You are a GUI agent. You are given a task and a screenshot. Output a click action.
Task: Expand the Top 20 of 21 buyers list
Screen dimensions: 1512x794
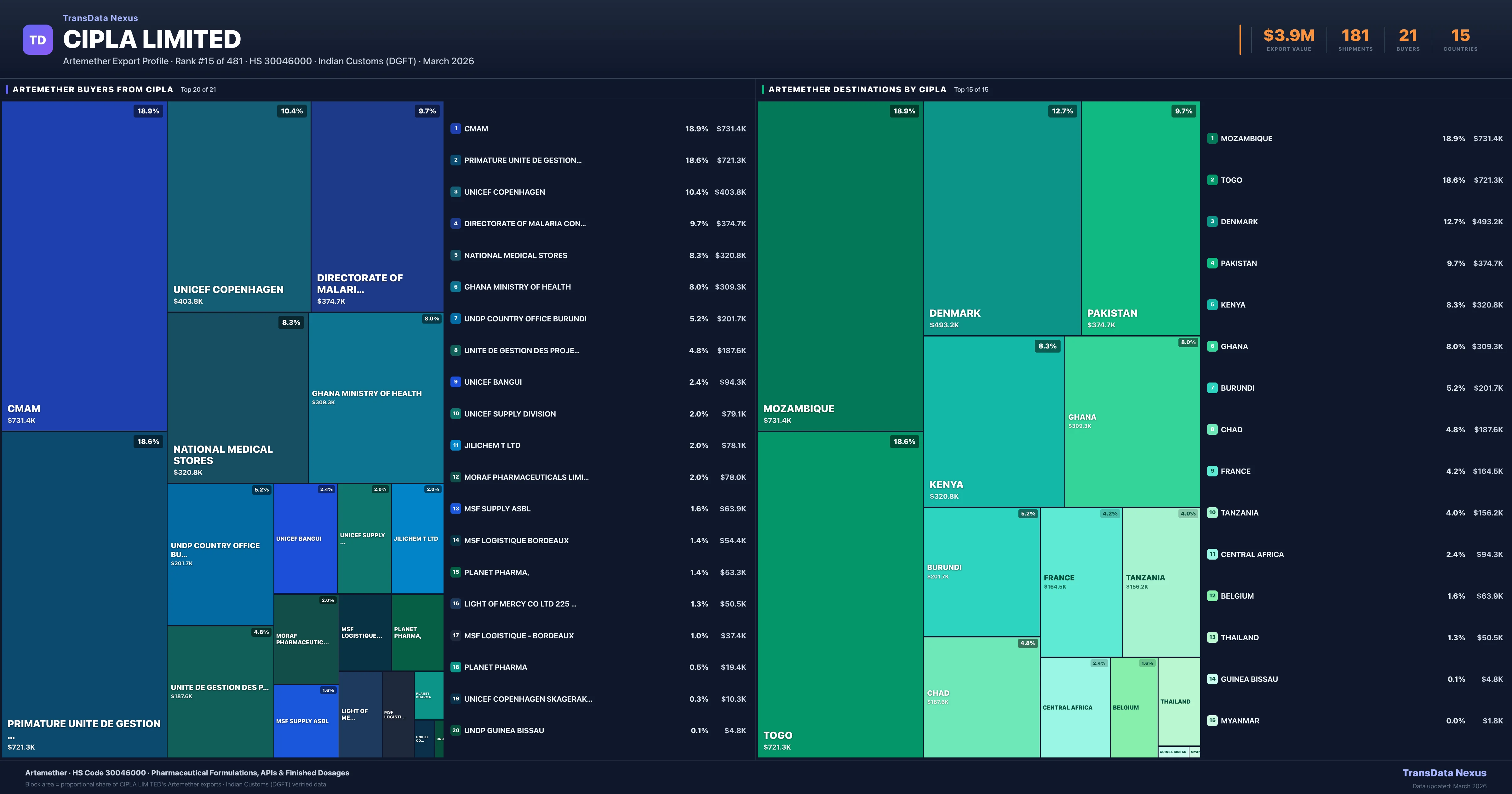click(x=198, y=89)
